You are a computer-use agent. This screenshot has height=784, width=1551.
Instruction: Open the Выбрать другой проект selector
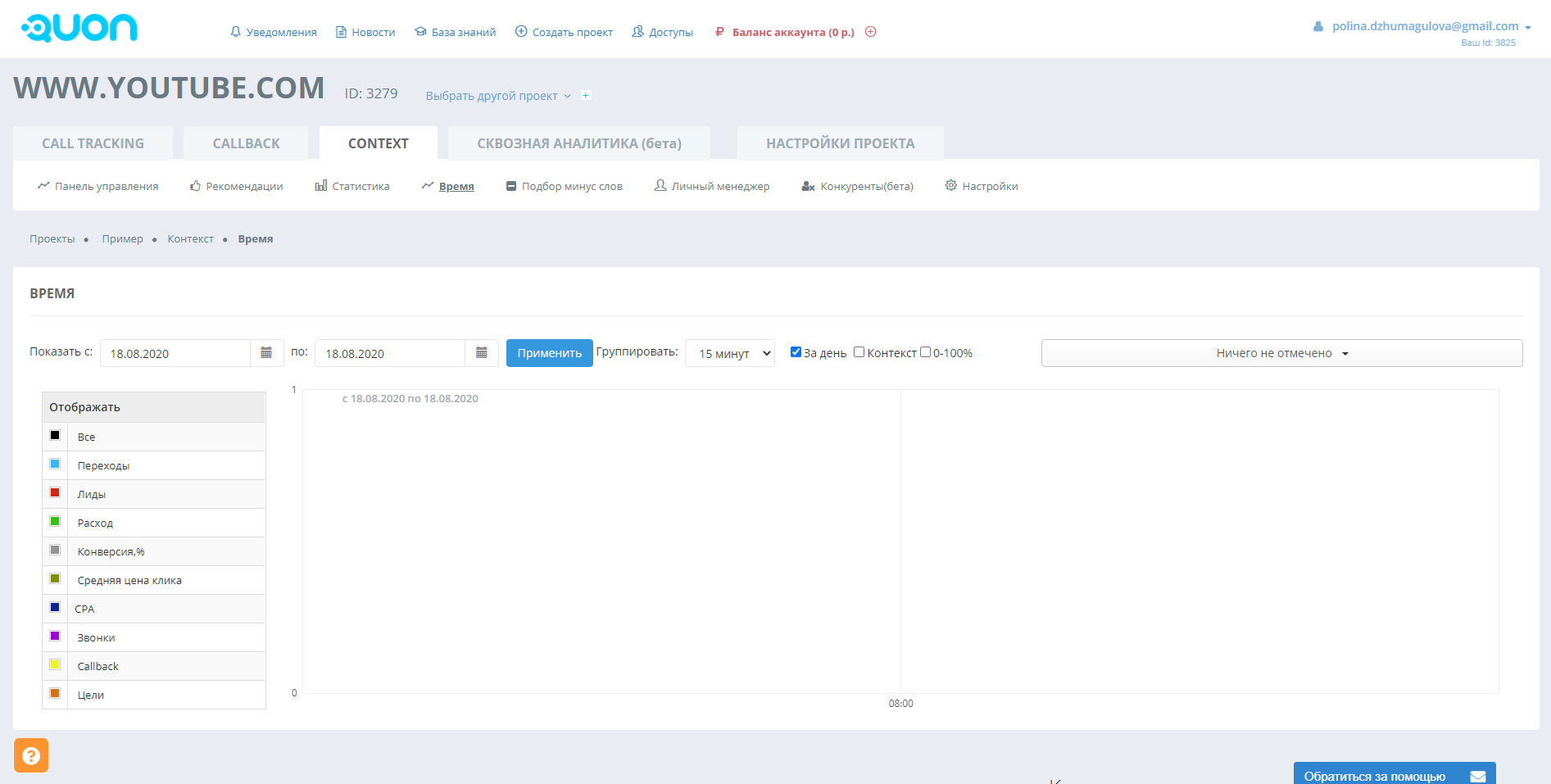[498, 96]
